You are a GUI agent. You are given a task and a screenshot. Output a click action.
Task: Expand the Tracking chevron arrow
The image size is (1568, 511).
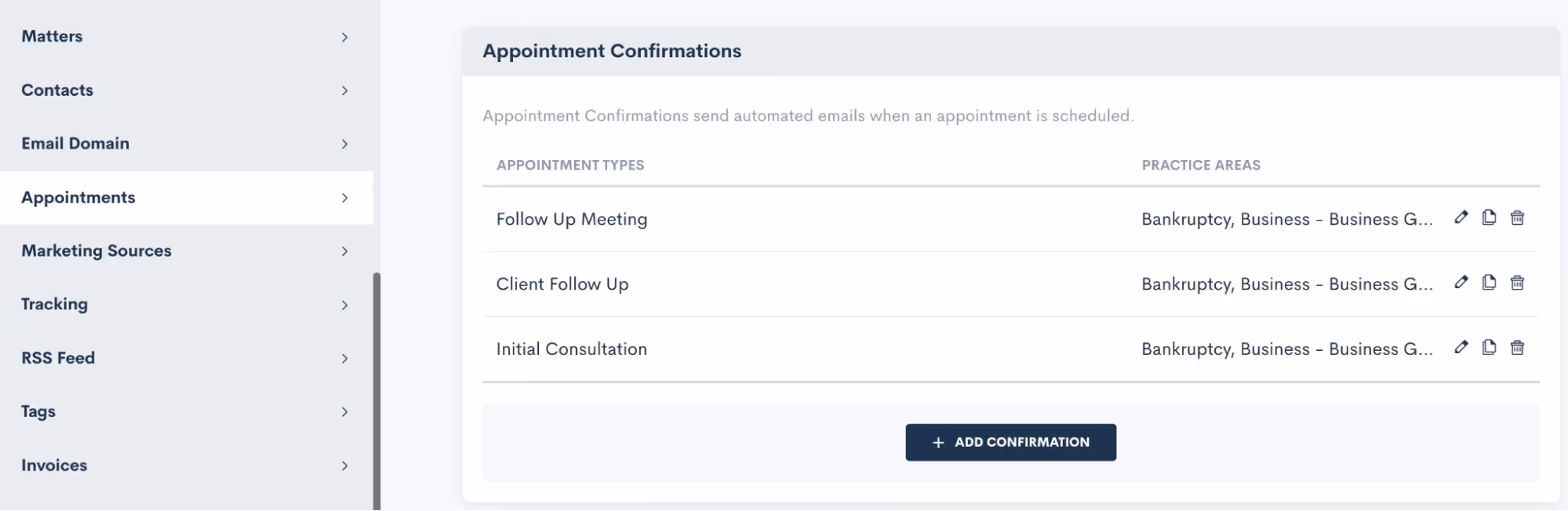click(x=344, y=305)
